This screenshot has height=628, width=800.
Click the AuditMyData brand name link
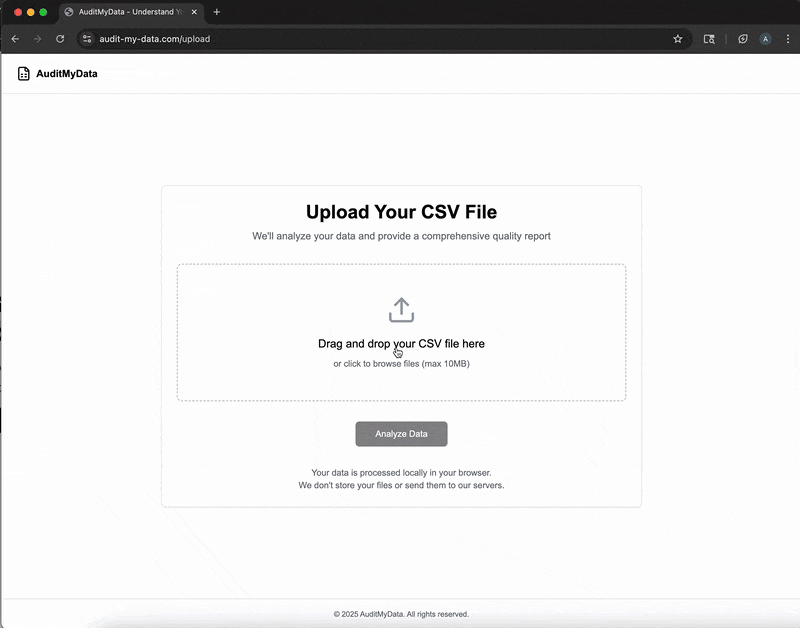67,73
